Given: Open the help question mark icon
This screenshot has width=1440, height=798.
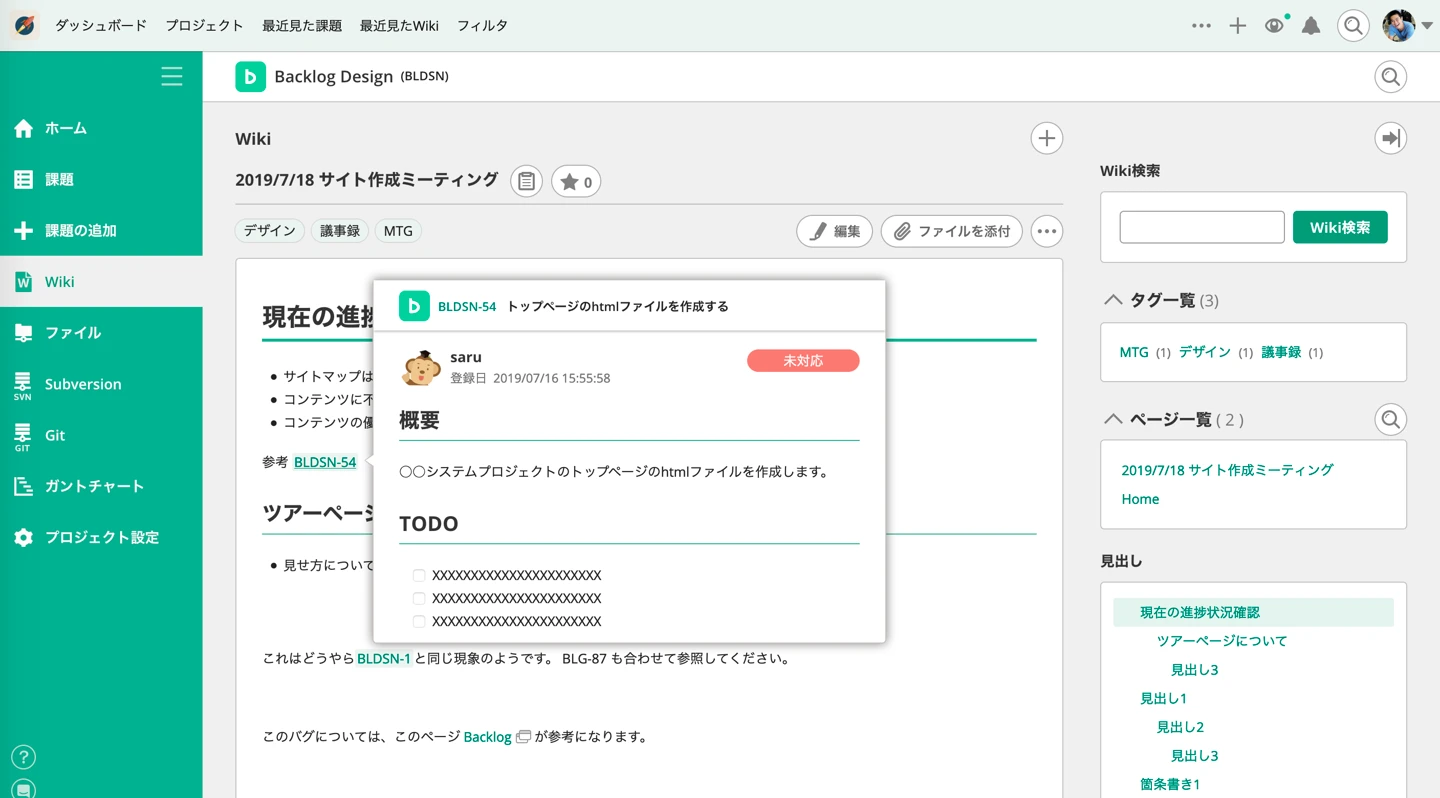Looking at the screenshot, I should coord(22,757).
